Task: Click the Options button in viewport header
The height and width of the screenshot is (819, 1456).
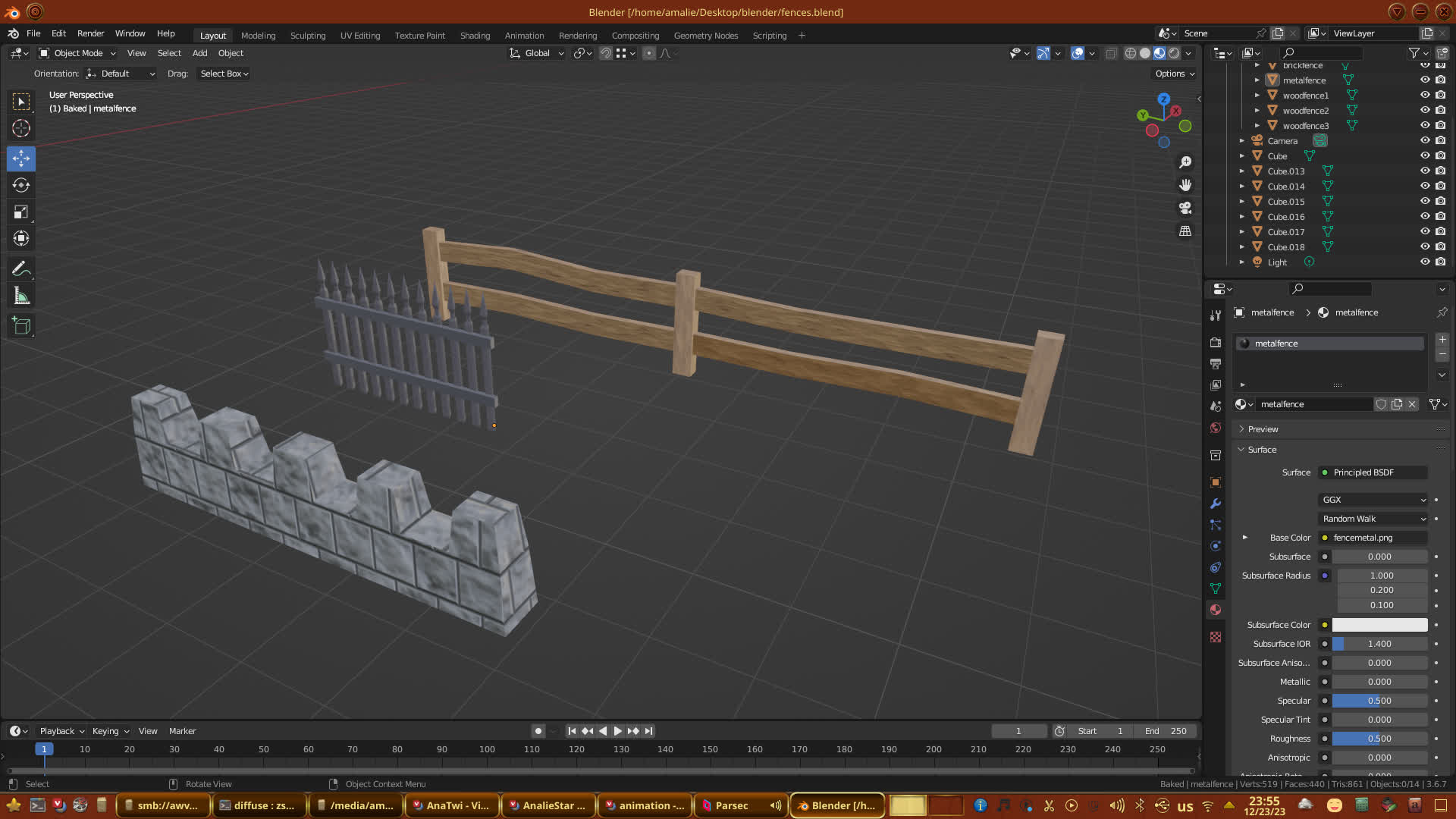Action: tap(1174, 74)
